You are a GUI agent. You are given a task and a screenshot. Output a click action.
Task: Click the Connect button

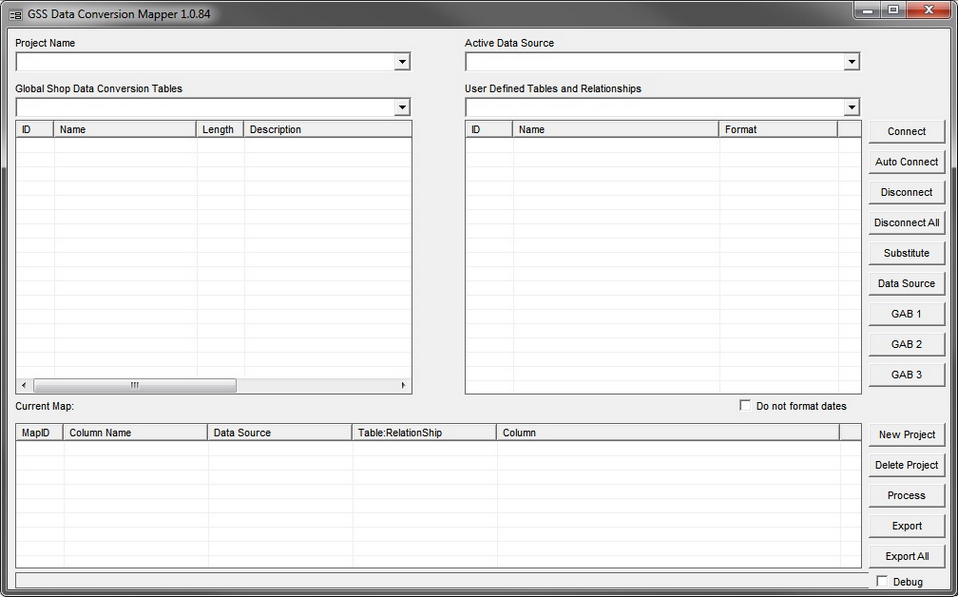coord(907,131)
